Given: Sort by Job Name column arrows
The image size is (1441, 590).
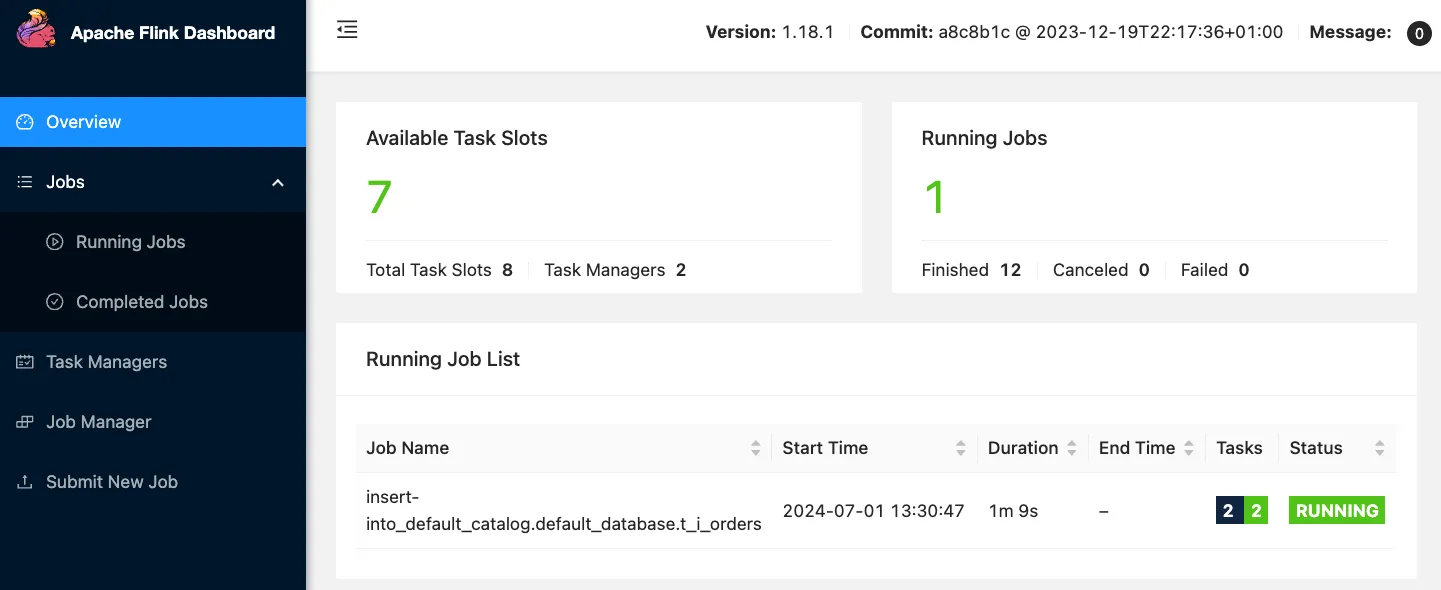Looking at the screenshot, I should (x=756, y=448).
